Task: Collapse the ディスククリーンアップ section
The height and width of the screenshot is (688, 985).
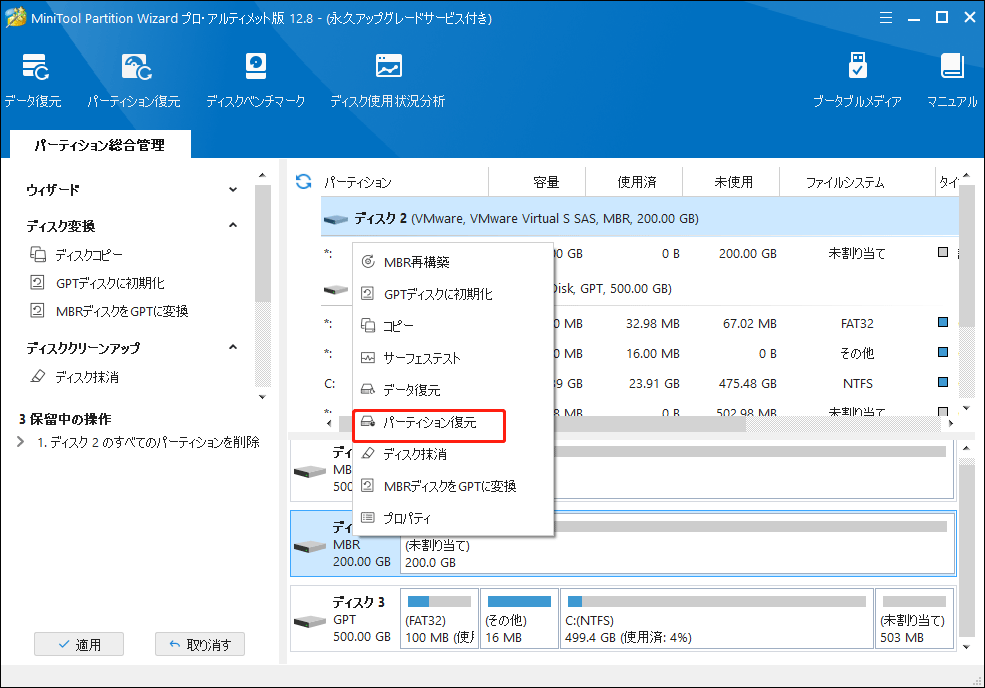Action: (233, 348)
